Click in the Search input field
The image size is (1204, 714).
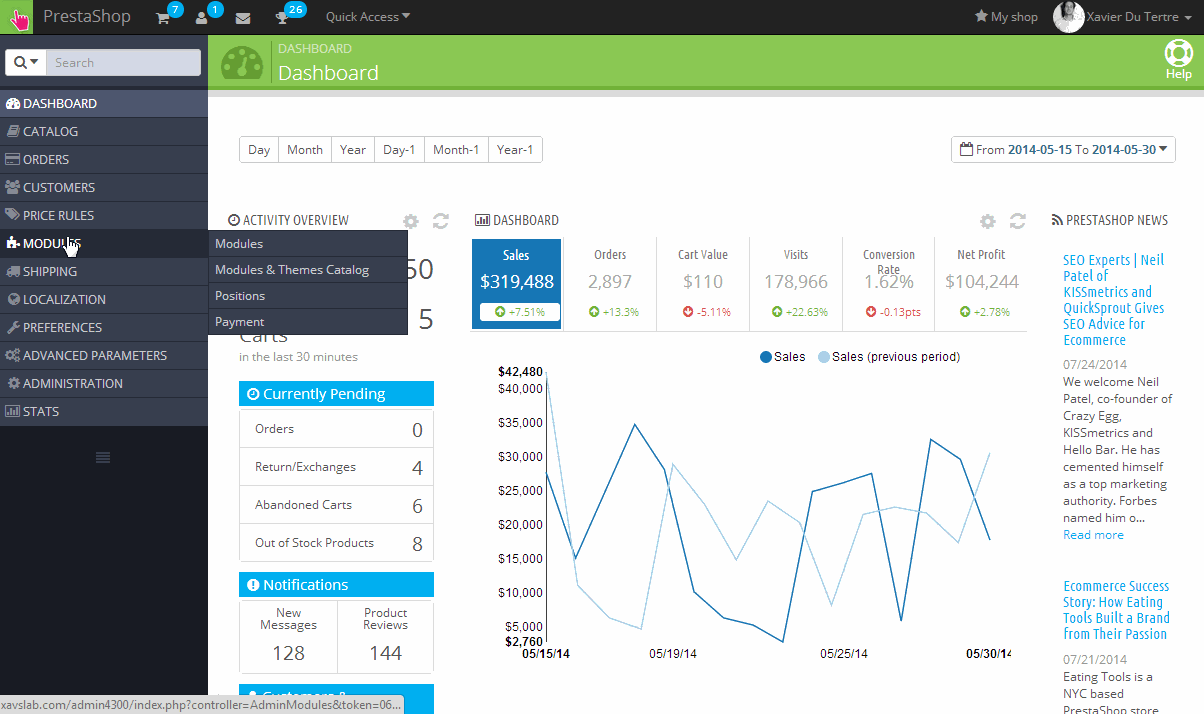tap(123, 62)
